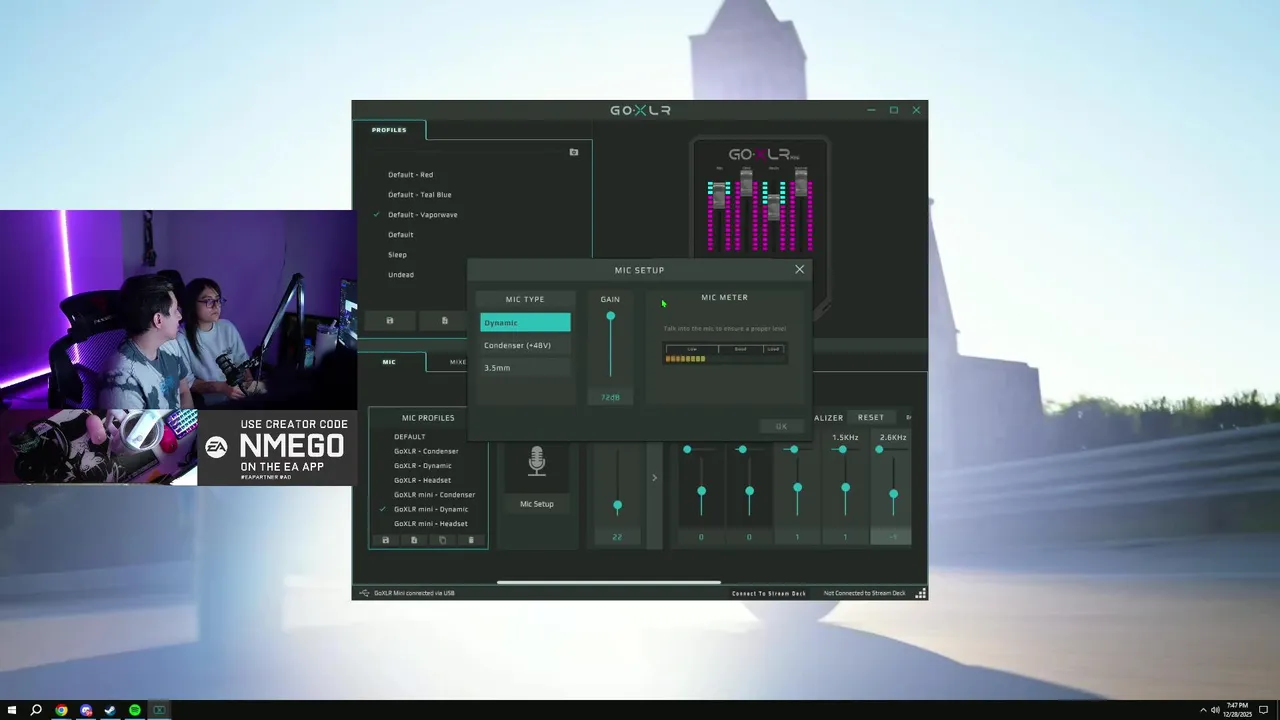
Task: Adjust the 2.6KHz frequency horizontal knob
Action: coord(879,449)
